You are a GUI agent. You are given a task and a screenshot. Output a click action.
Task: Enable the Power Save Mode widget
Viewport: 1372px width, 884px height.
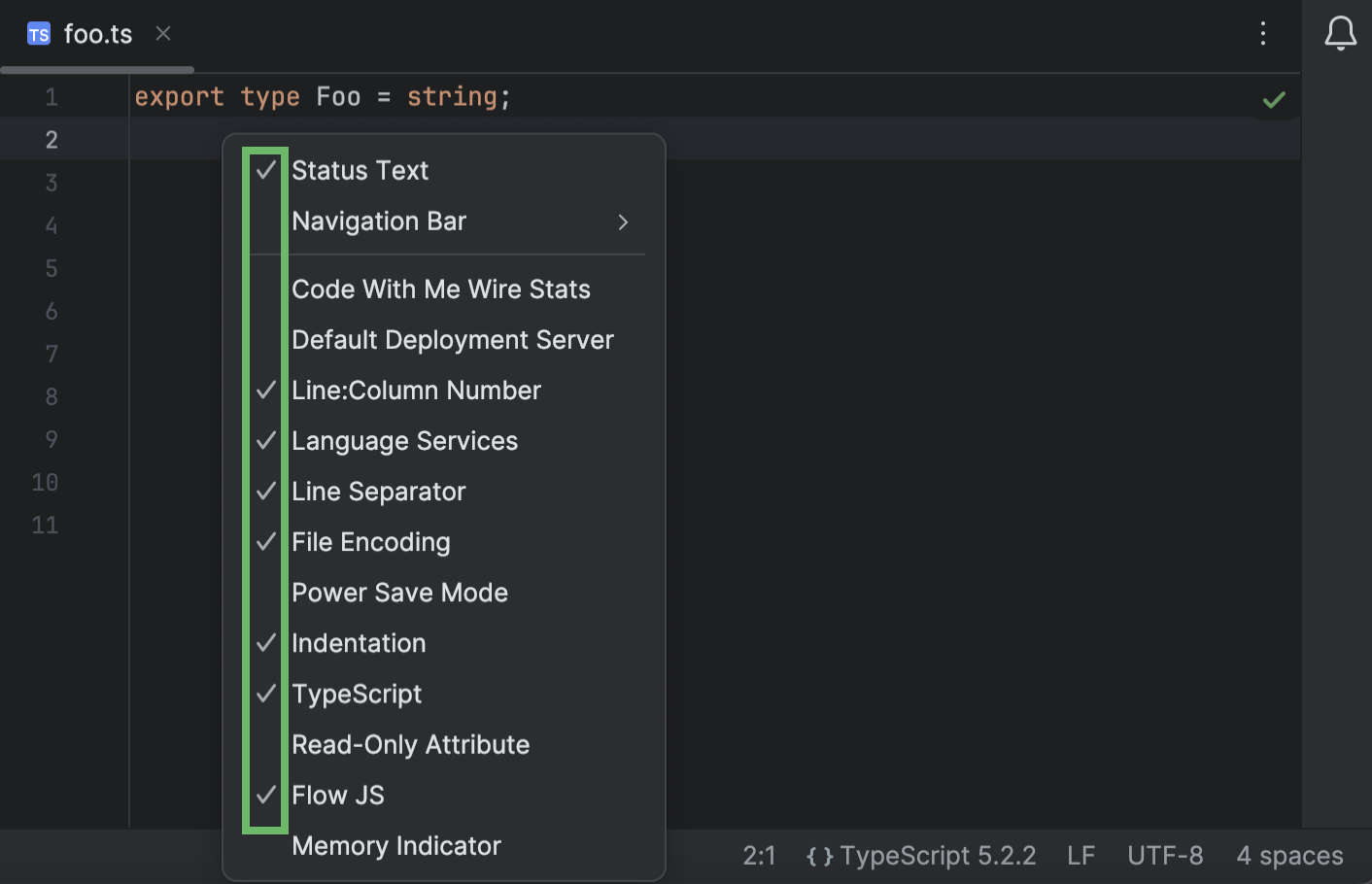pyautogui.click(x=399, y=592)
